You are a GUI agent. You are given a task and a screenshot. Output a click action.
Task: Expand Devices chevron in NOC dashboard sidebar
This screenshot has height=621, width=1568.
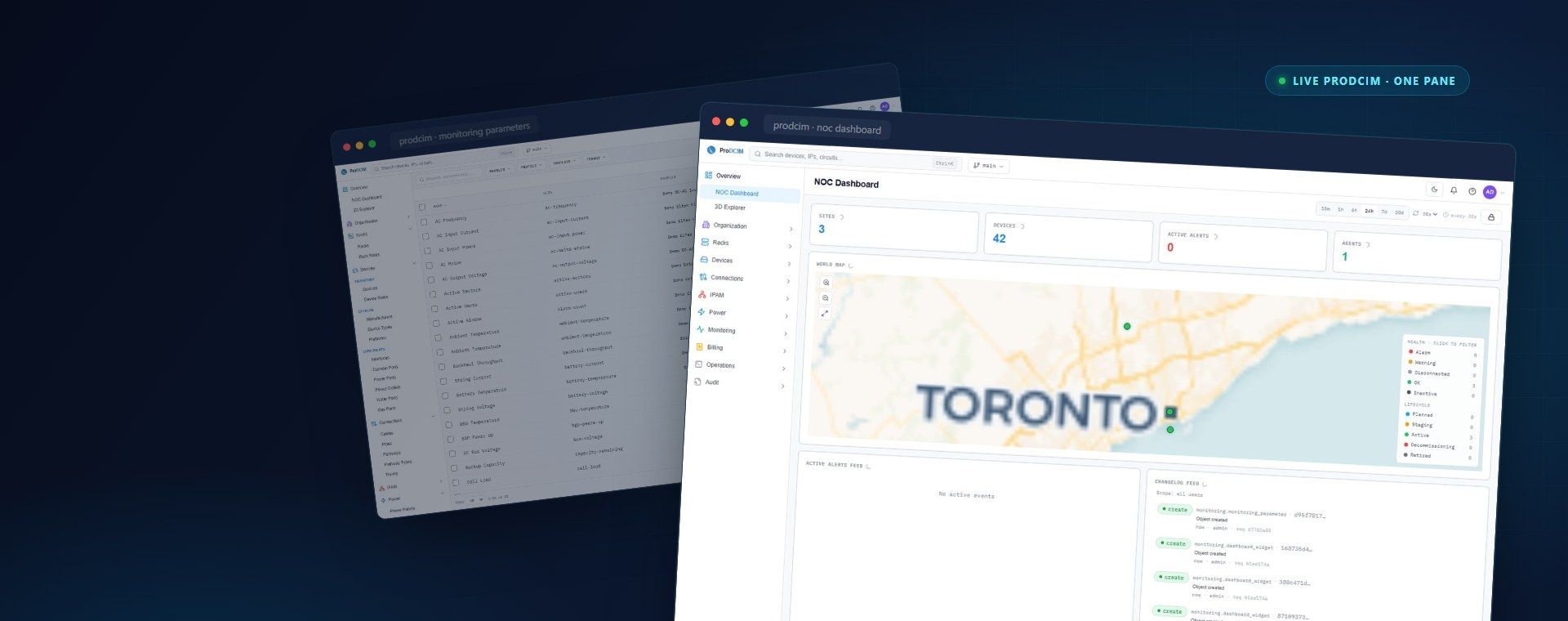(789, 264)
